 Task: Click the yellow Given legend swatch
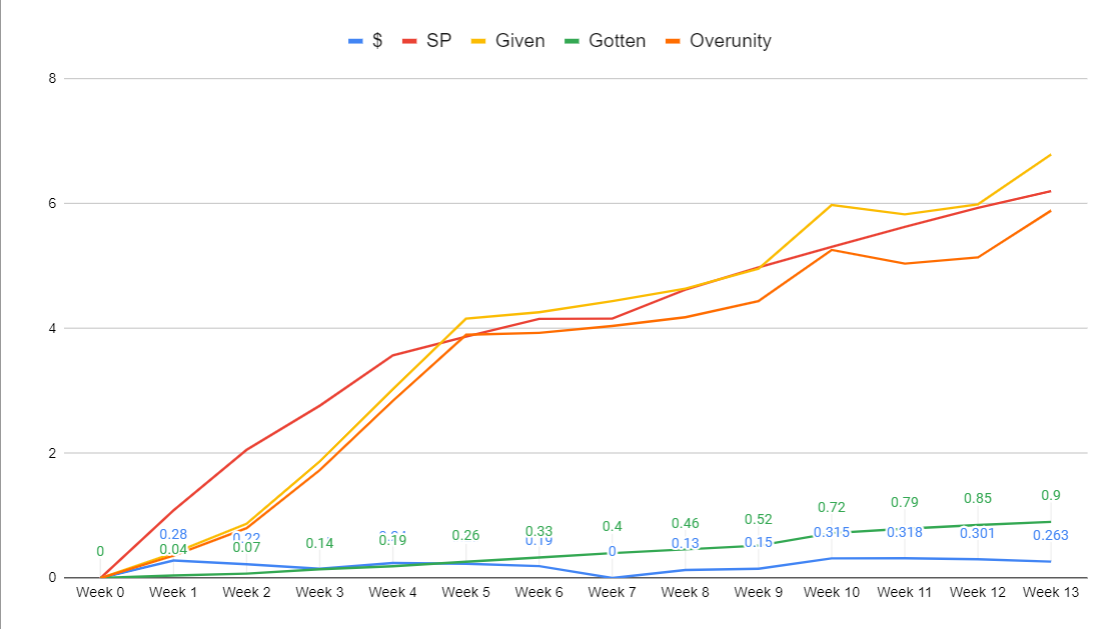478,42
